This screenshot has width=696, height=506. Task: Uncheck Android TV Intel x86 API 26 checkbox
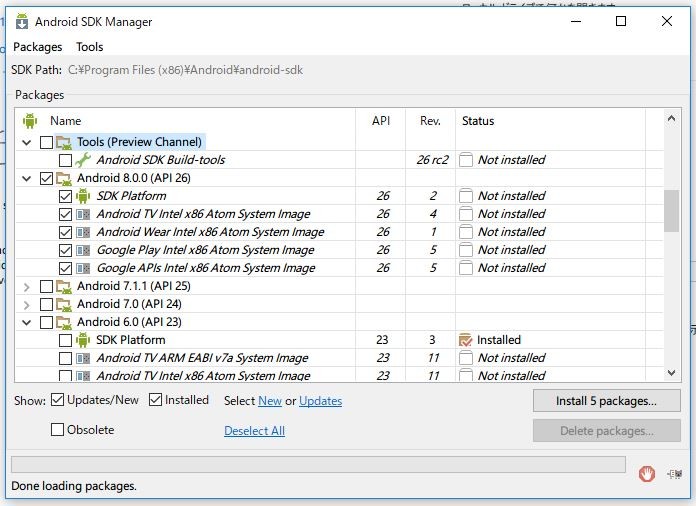click(65, 214)
